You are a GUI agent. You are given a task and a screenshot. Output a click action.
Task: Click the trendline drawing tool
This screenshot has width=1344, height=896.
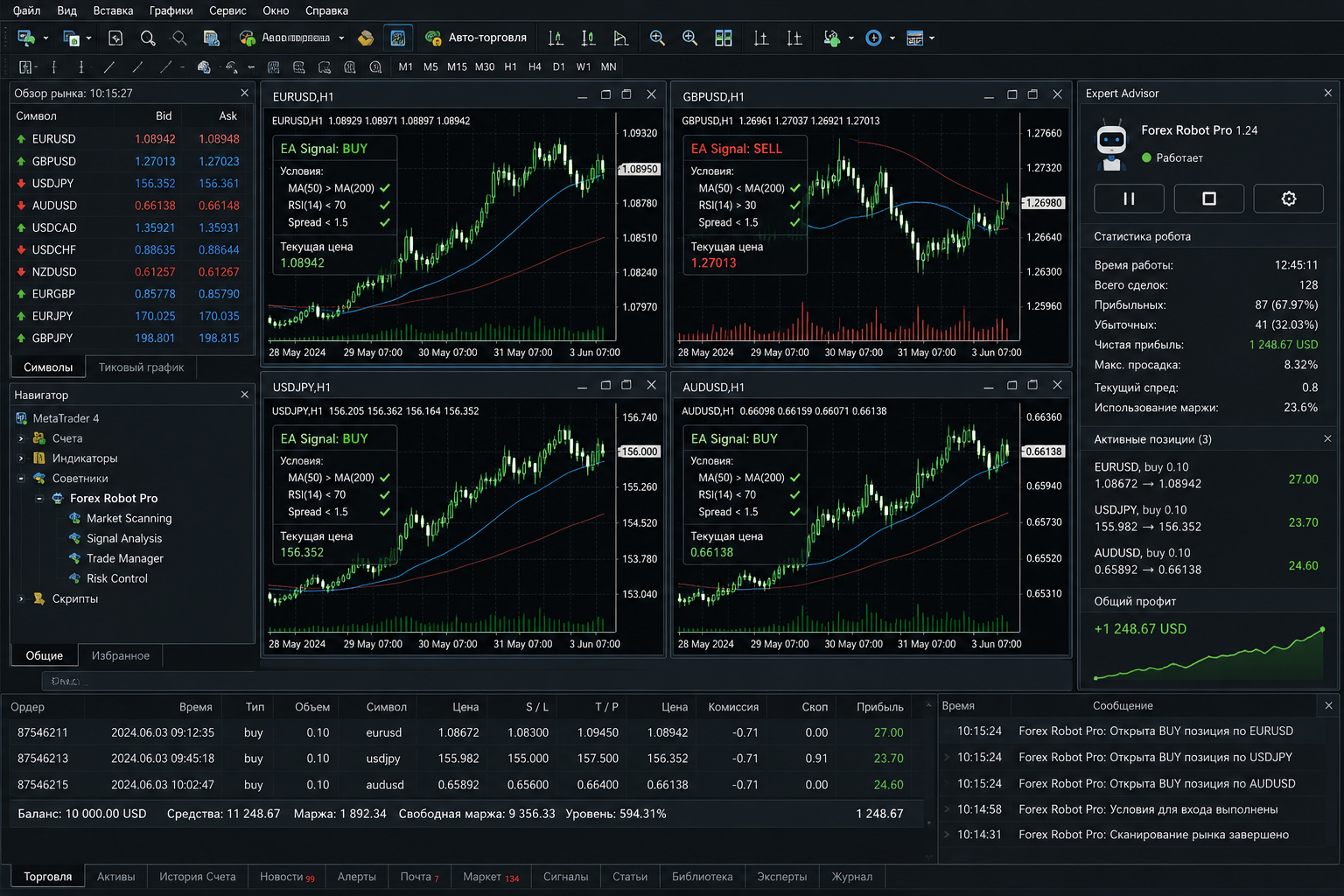[x=109, y=66]
